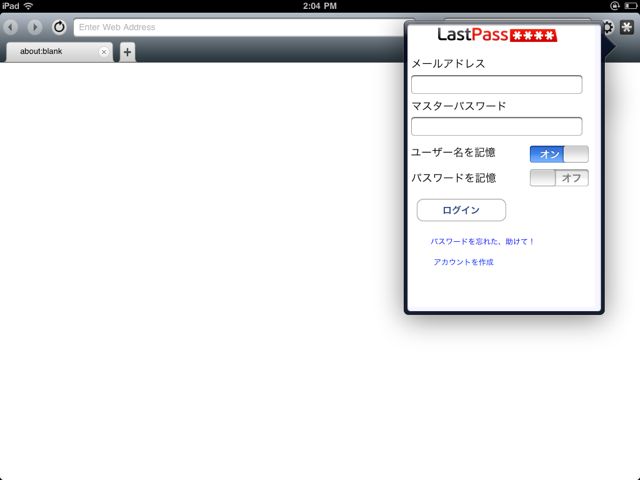The height and width of the screenshot is (480, 640).
Task: Tap the browser forward arrow button
Action: (x=35, y=27)
